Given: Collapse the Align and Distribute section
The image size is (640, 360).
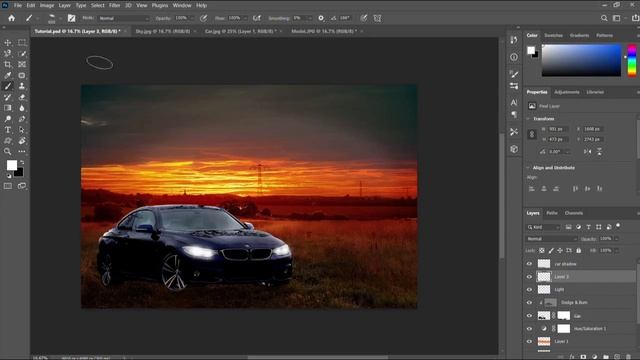Looking at the screenshot, I should click(529, 168).
